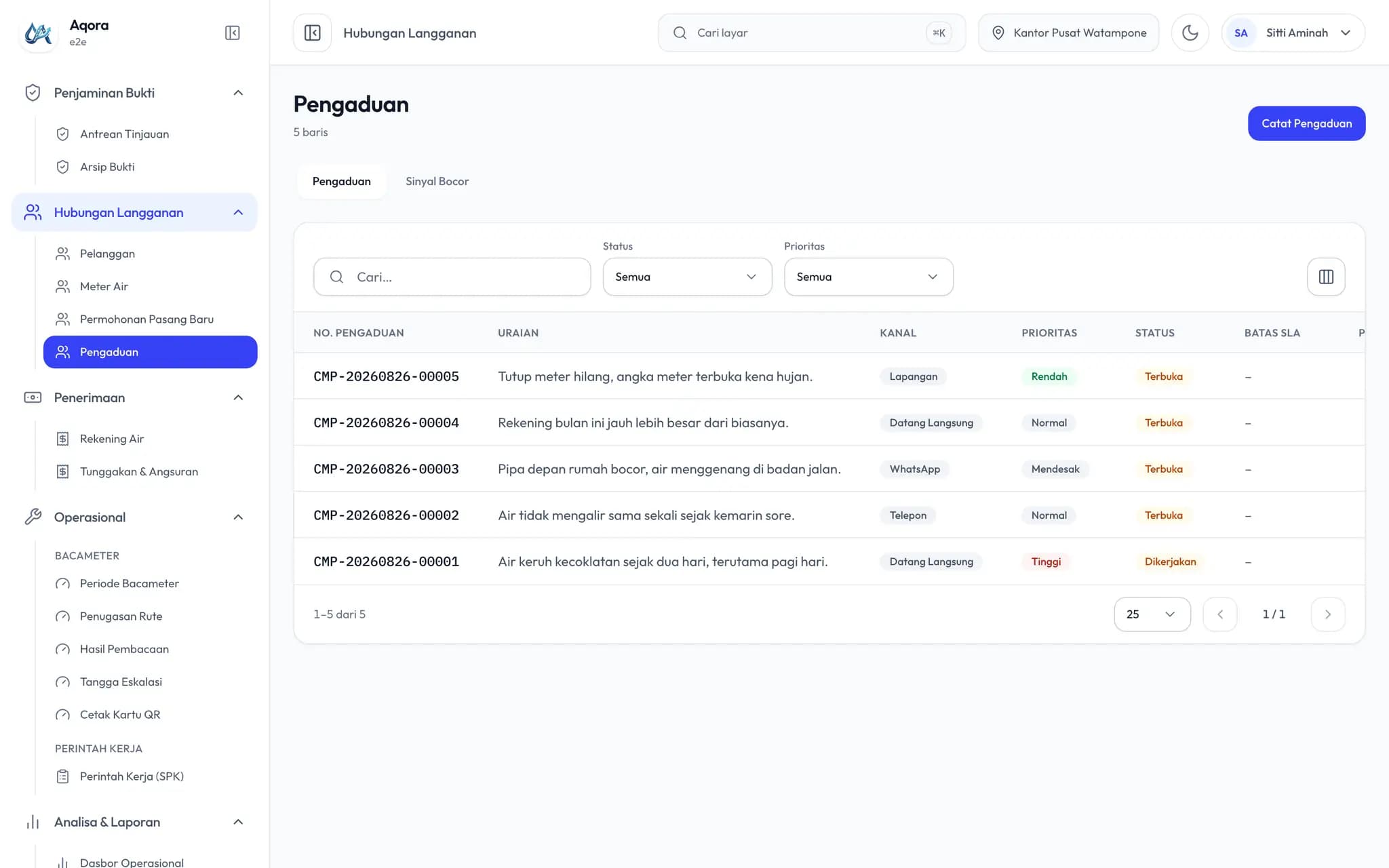
Task: Collapse the Hubungan Langganan section
Action: pos(134,212)
